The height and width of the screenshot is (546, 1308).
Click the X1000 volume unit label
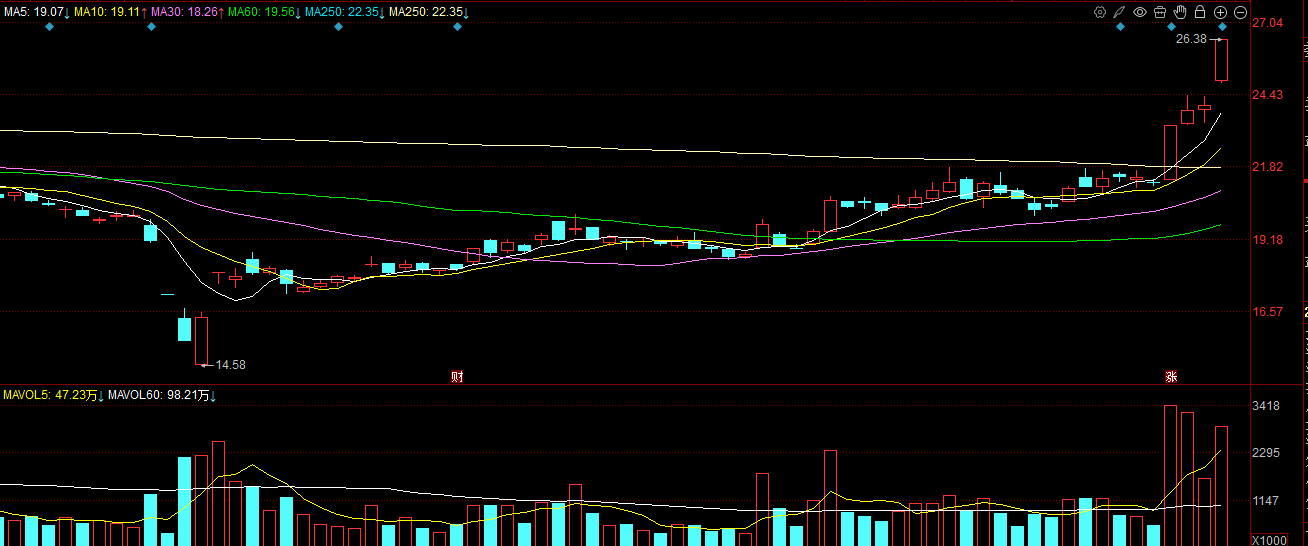click(1270, 539)
